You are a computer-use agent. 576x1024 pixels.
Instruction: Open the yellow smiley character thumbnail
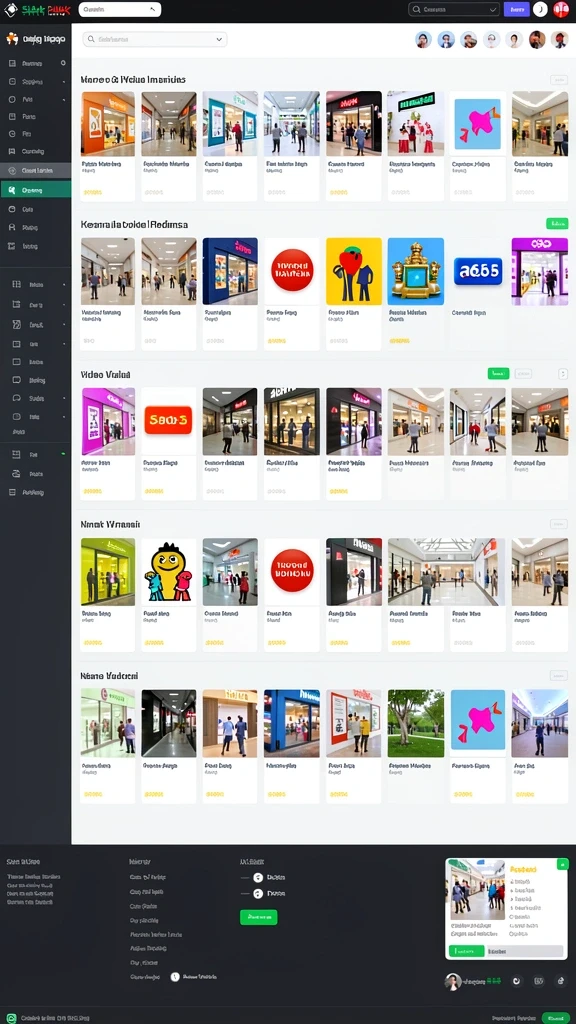[168, 571]
